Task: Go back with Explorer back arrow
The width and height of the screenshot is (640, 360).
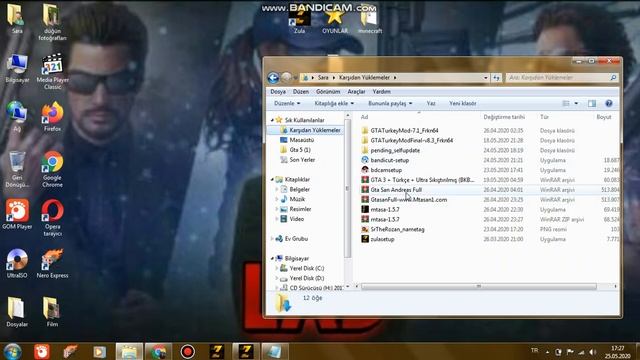Action: [273, 77]
